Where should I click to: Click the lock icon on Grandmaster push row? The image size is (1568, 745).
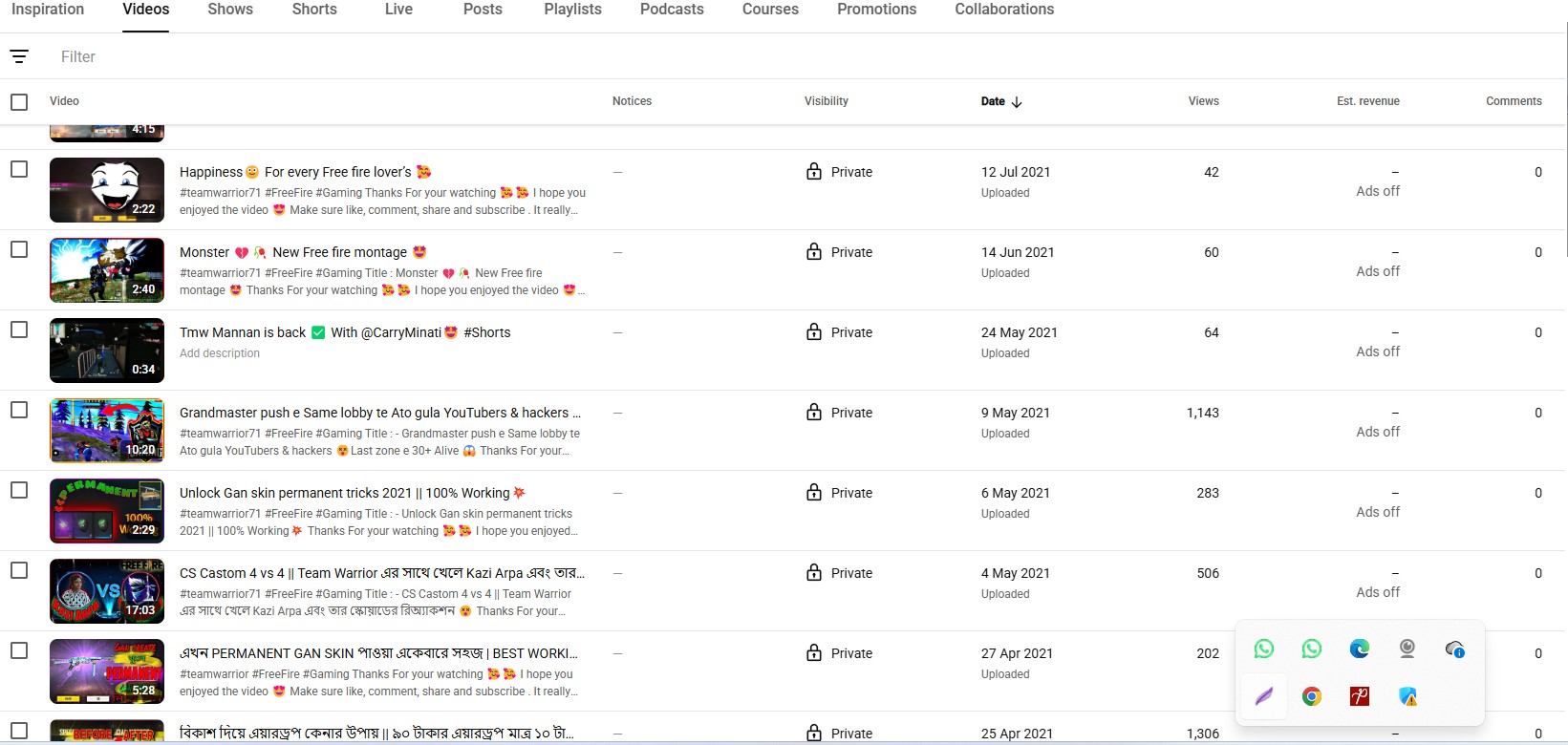tap(814, 413)
